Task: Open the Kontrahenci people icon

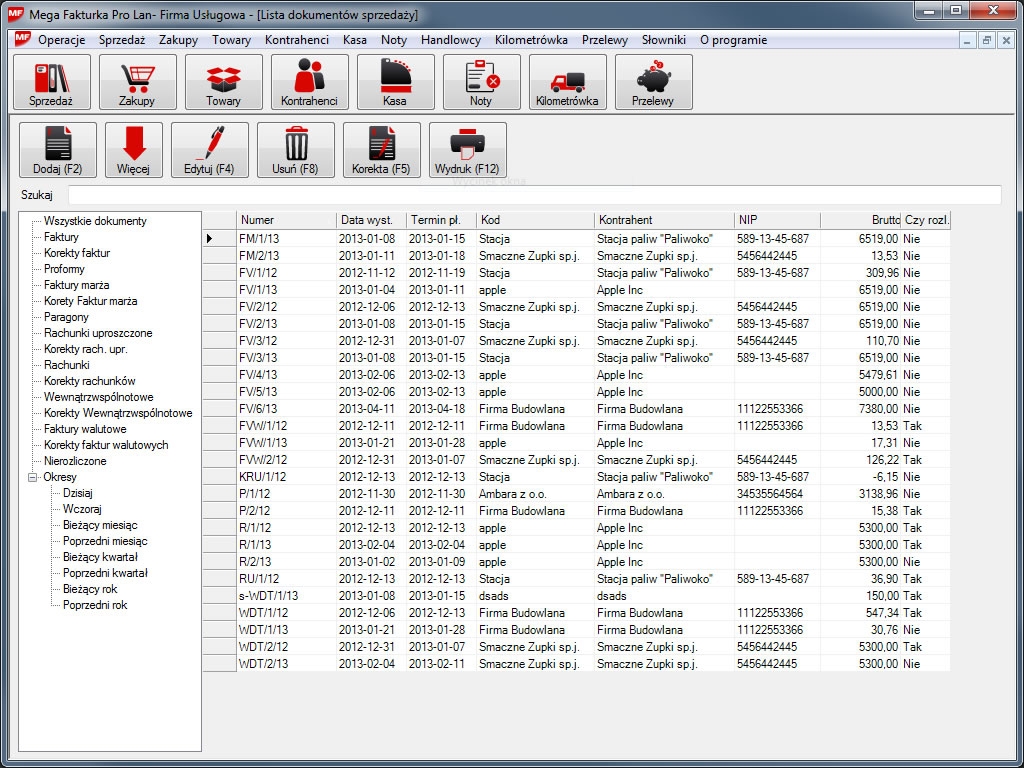Action: (x=310, y=82)
